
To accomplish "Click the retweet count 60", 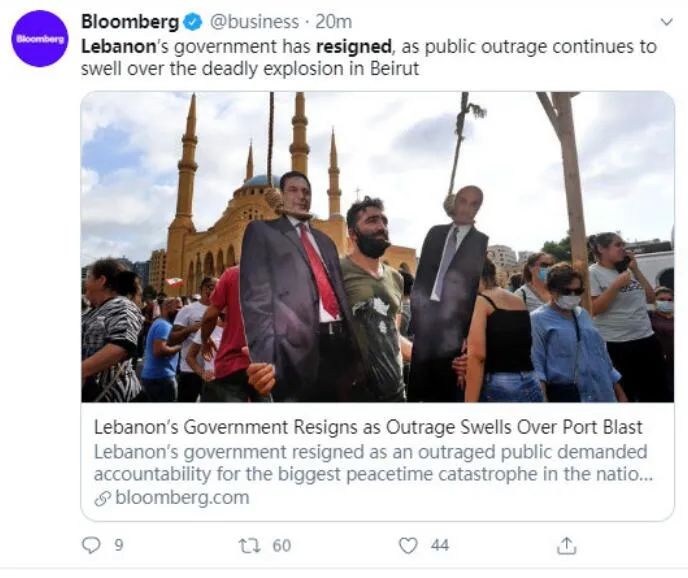I will pos(282,546).
